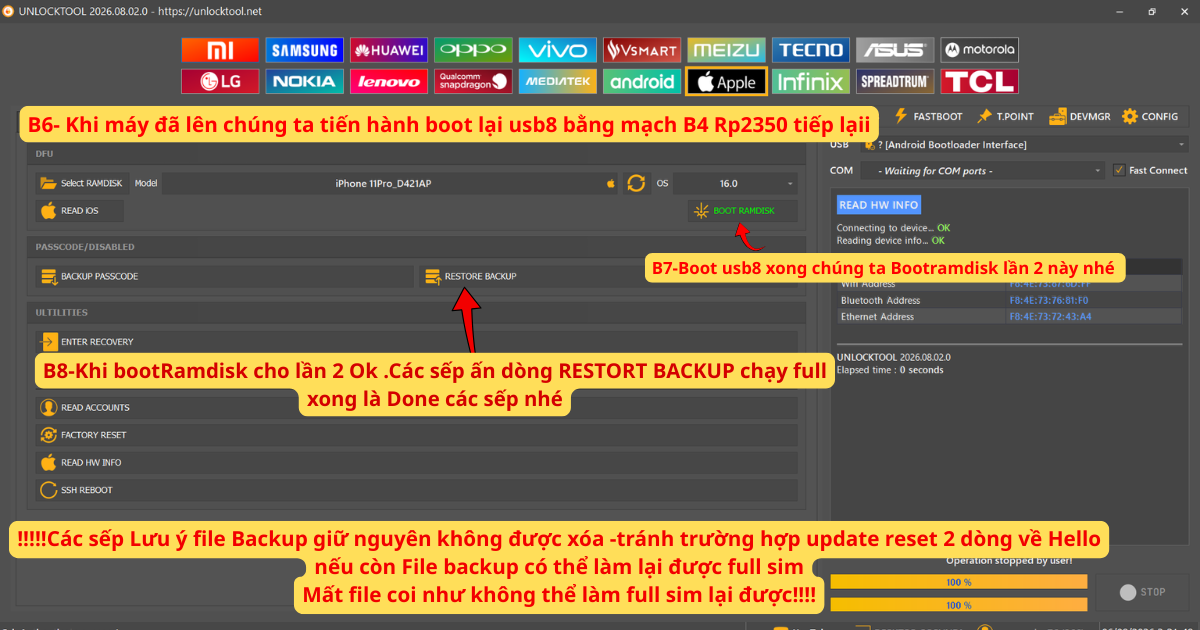Select the Apple brand logo

(x=727, y=81)
